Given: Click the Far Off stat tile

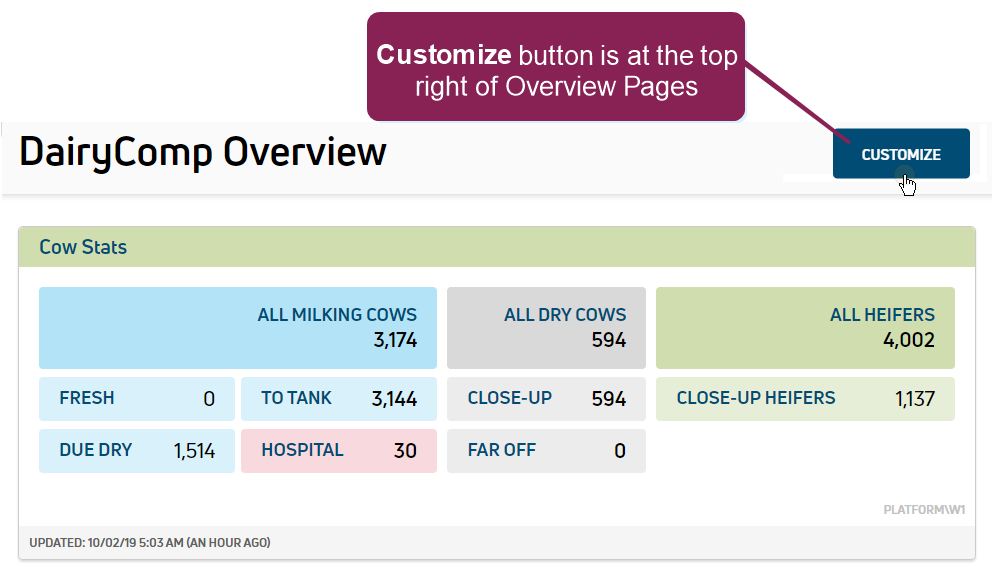Looking at the screenshot, I should tap(546, 450).
